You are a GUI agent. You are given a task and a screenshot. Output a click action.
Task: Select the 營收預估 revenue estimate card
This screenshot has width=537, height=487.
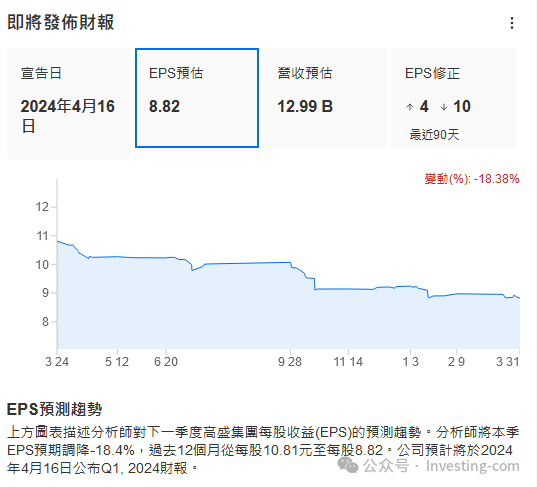coord(325,98)
